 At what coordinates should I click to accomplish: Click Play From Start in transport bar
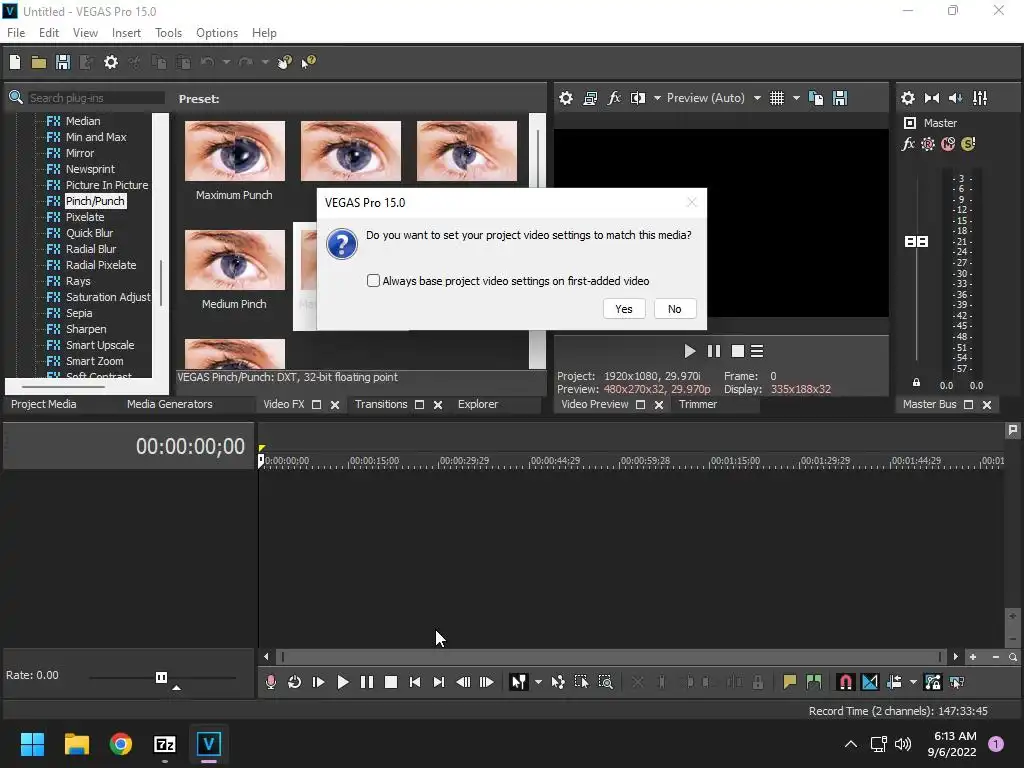(x=319, y=682)
